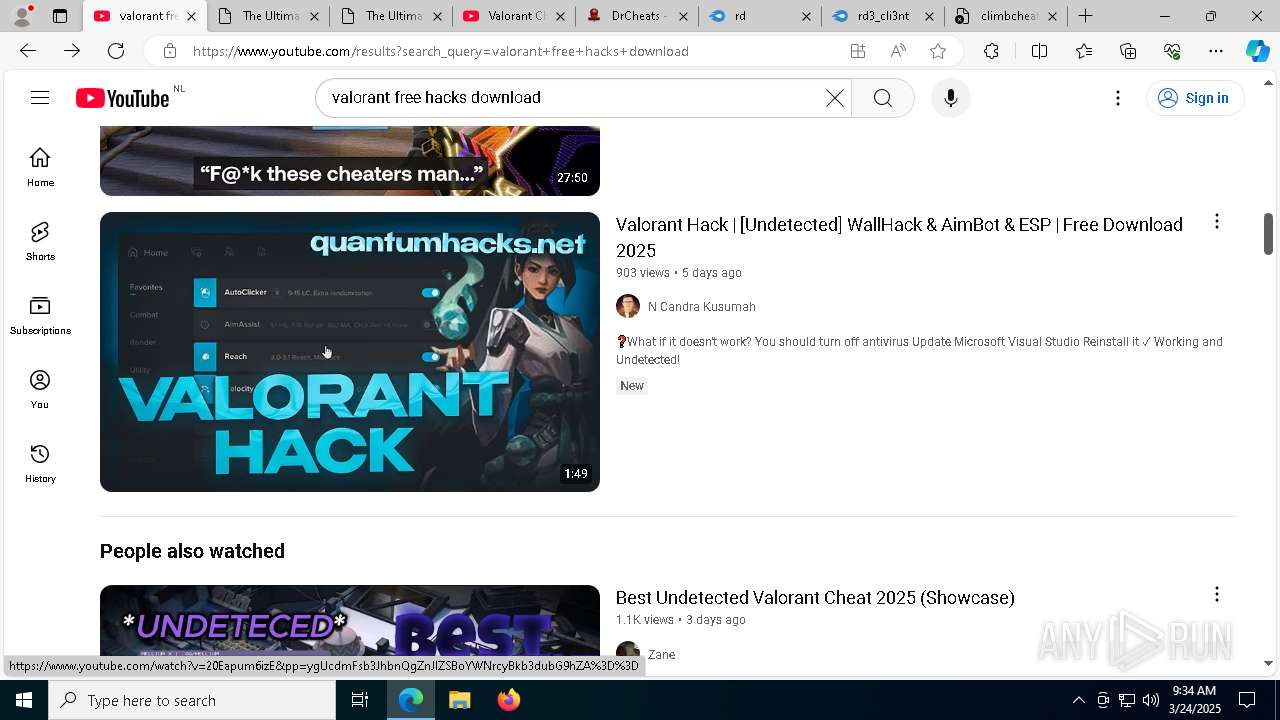Open notification center on taskbar
This screenshot has width=1280, height=720.
[x=1247, y=700]
